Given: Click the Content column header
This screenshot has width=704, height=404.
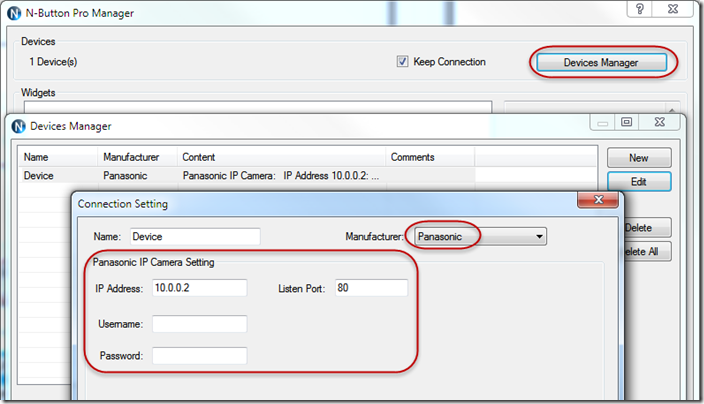Looking at the screenshot, I should click(282, 157).
